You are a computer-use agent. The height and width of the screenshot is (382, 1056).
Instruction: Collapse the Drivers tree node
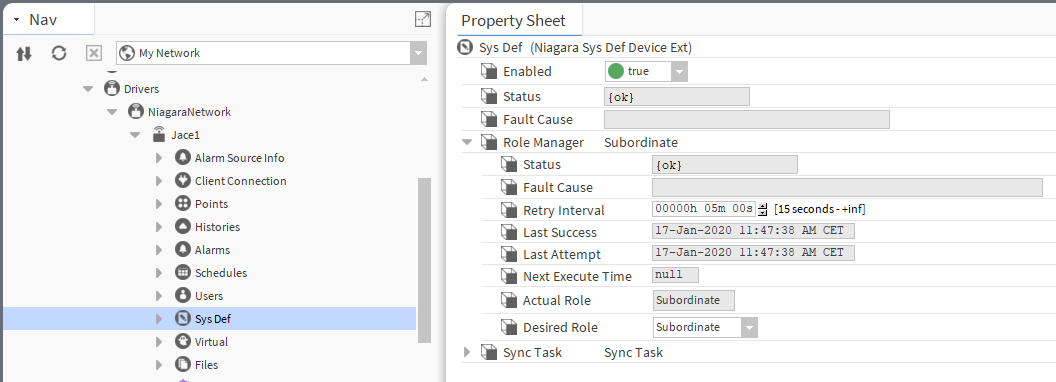coord(88,89)
